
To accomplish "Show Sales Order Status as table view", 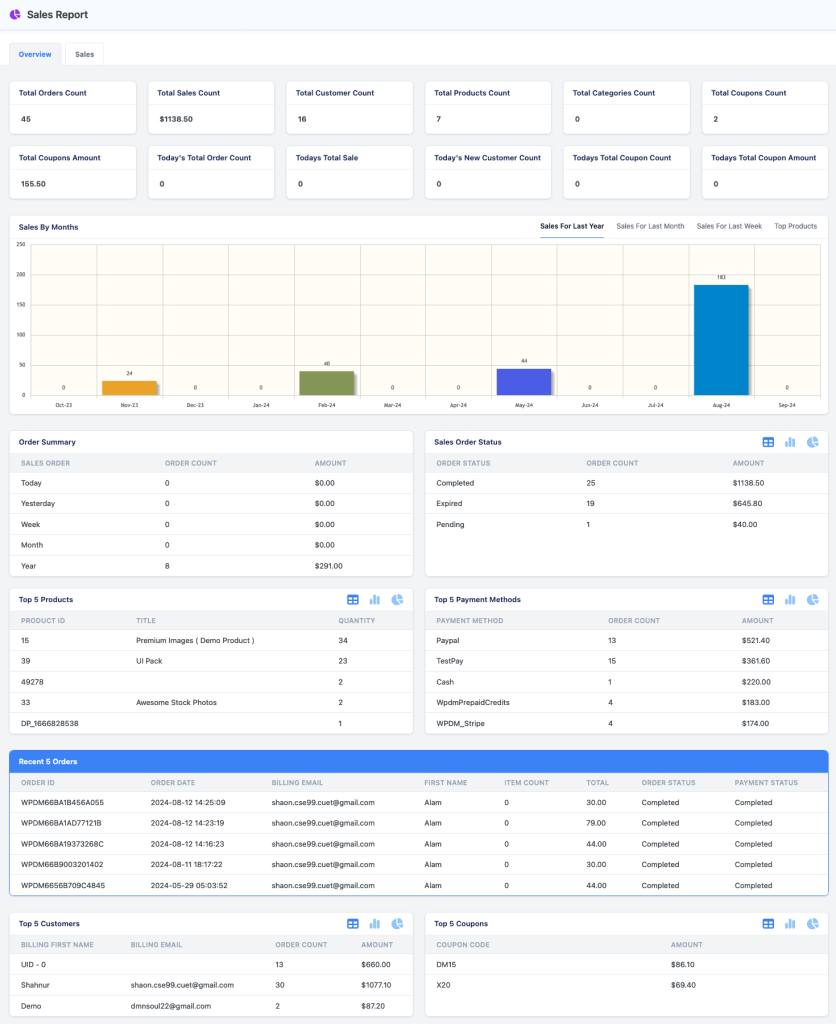I will click(x=768, y=442).
